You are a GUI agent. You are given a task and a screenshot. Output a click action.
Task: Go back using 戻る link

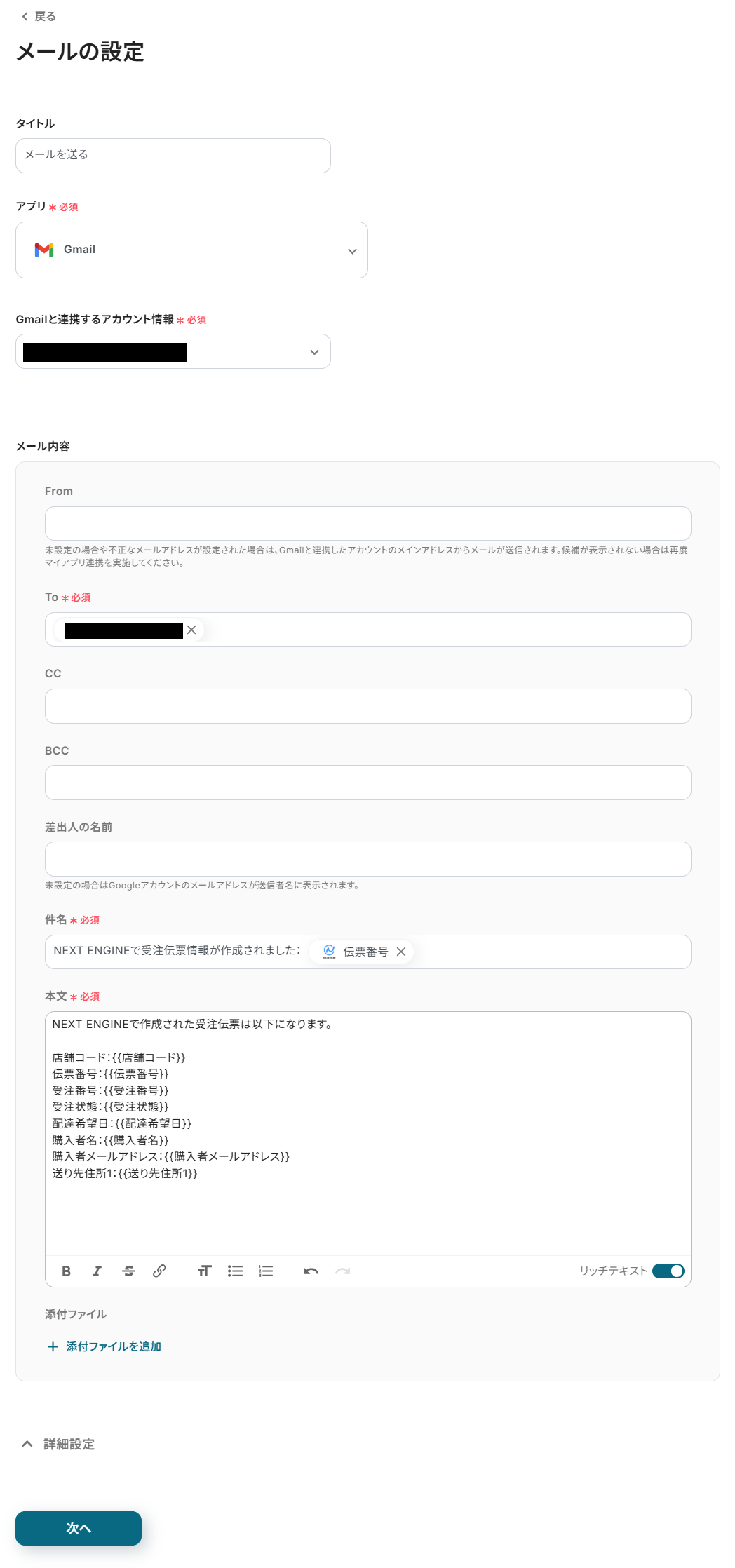[39, 16]
